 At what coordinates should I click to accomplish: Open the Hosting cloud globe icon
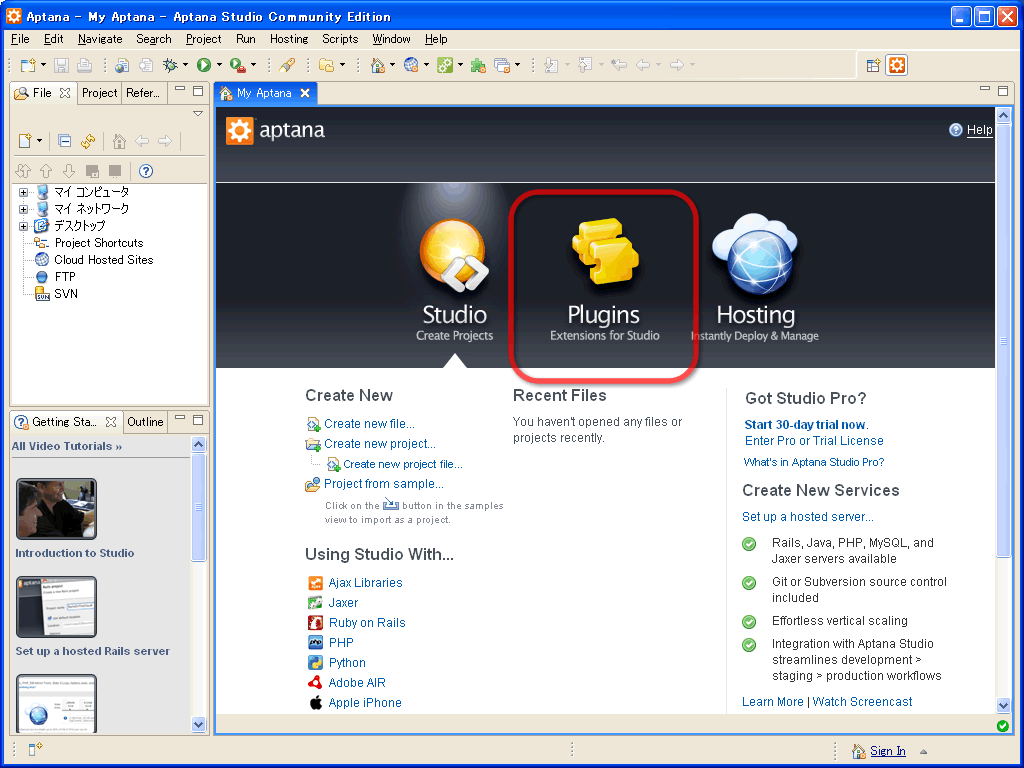coord(756,255)
